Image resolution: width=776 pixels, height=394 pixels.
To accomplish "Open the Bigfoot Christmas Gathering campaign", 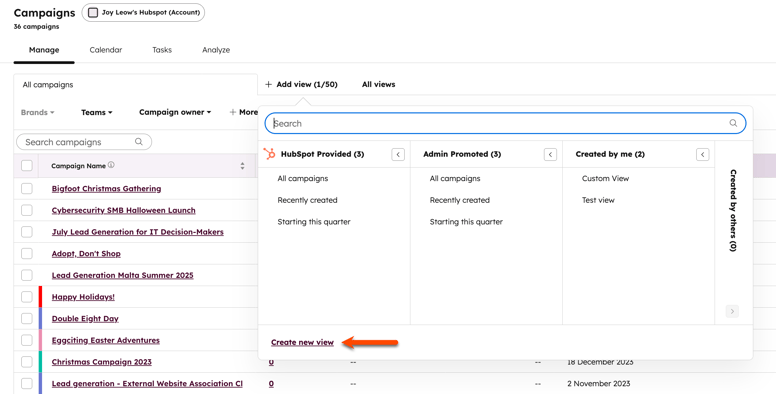I will point(106,189).
